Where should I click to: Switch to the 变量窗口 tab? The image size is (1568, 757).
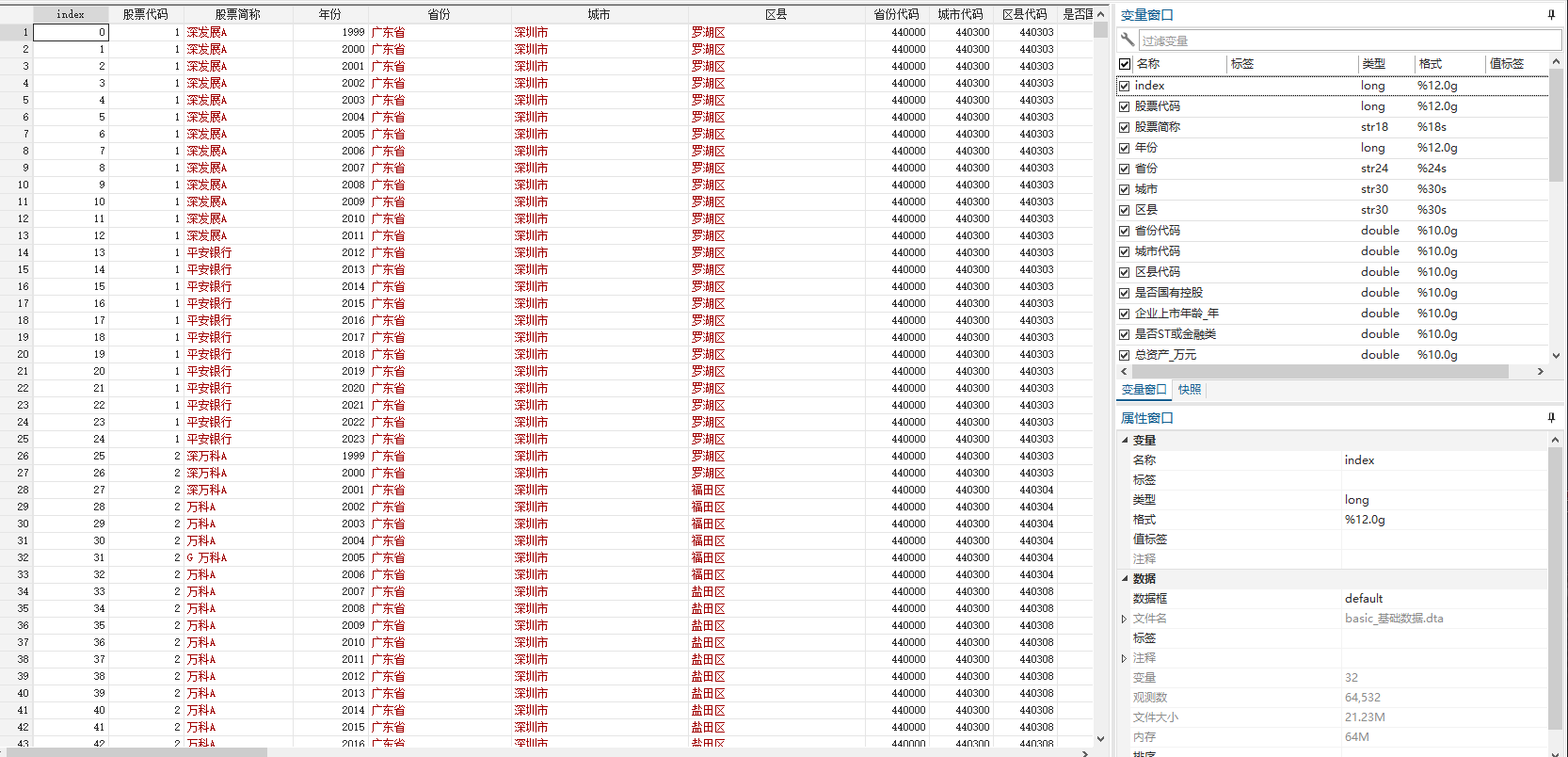[x=1144, y=390]
